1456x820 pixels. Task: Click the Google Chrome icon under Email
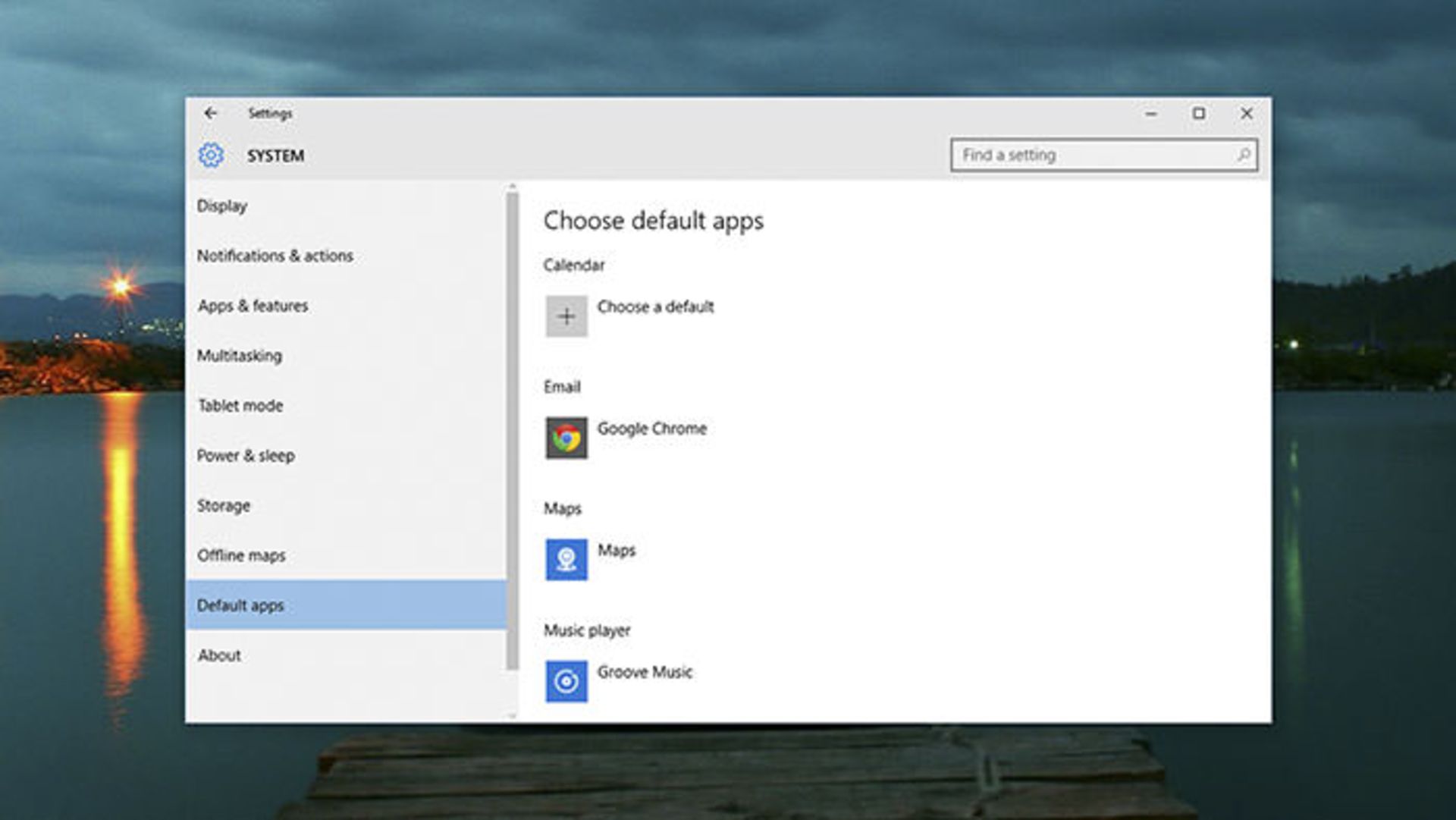coord(566,438)
